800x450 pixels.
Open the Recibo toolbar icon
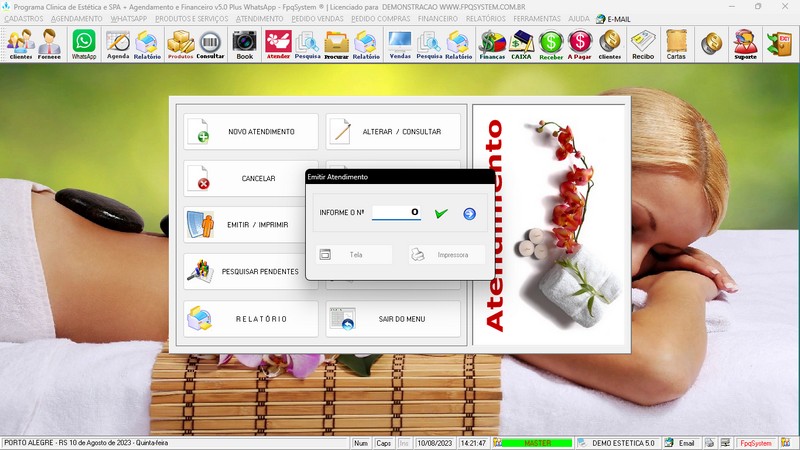click(x=643, y=44)
